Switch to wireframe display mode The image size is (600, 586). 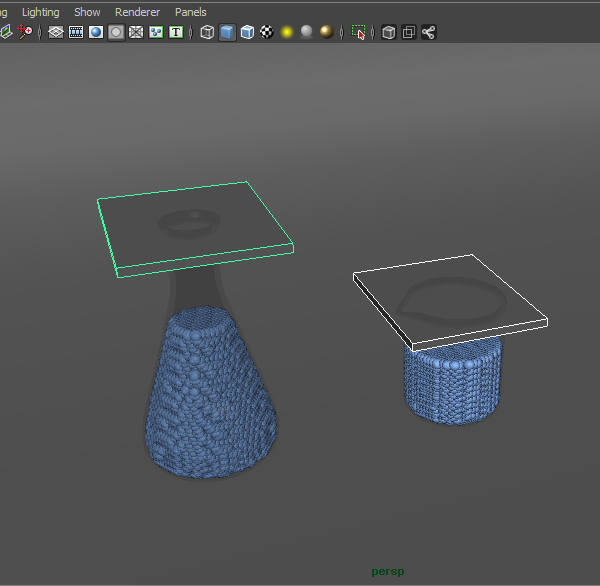207,32
